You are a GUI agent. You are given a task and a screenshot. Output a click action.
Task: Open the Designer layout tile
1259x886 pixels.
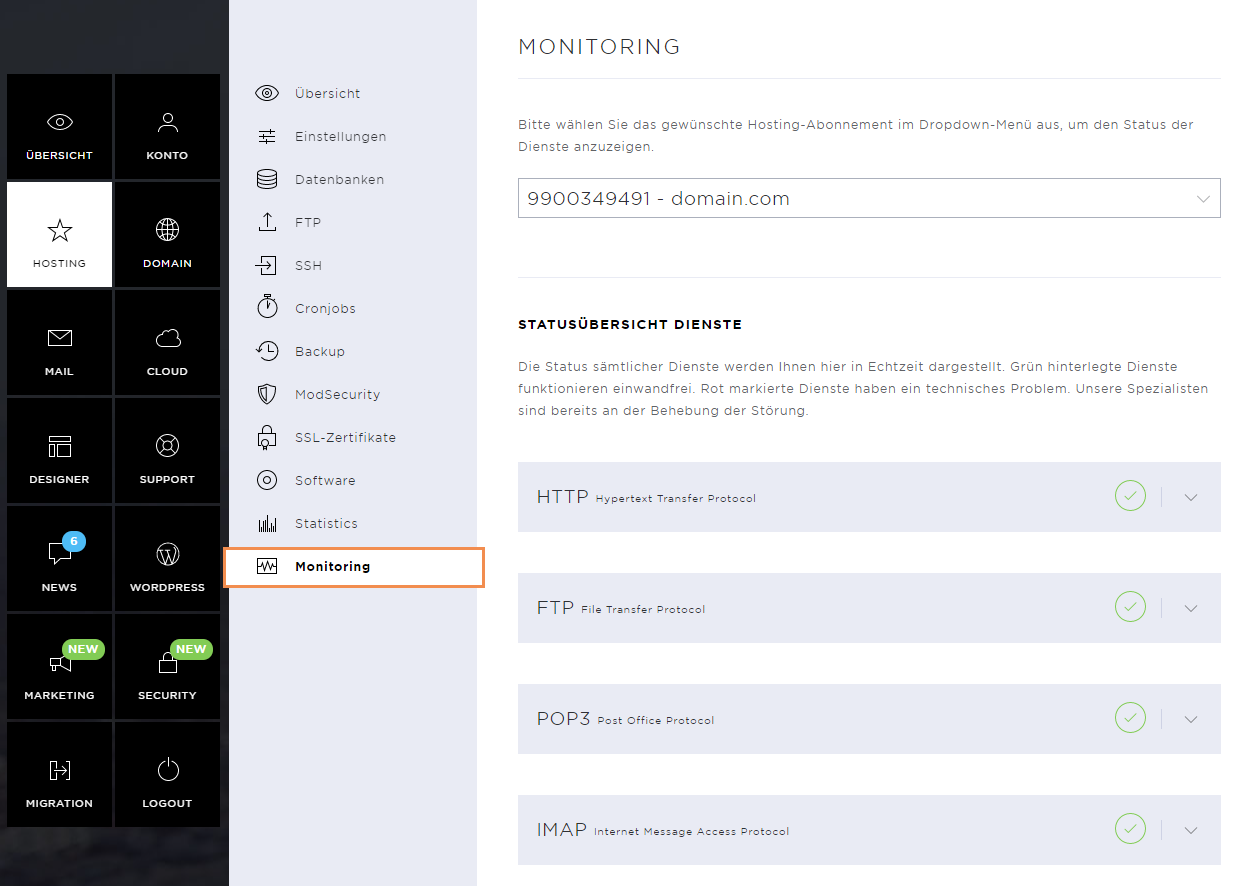(59, 451)
